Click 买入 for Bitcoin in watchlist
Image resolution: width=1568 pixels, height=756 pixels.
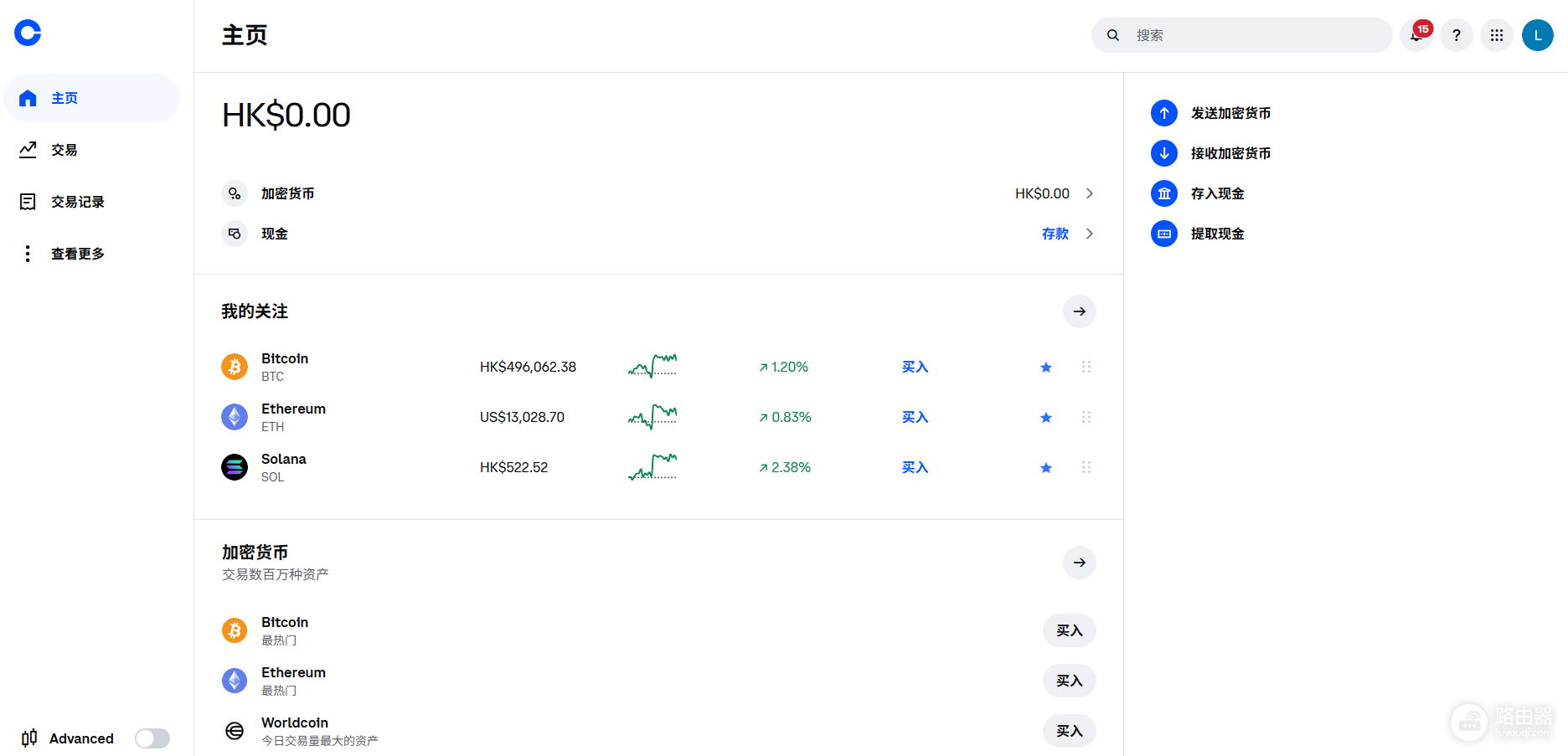point(916,367)
